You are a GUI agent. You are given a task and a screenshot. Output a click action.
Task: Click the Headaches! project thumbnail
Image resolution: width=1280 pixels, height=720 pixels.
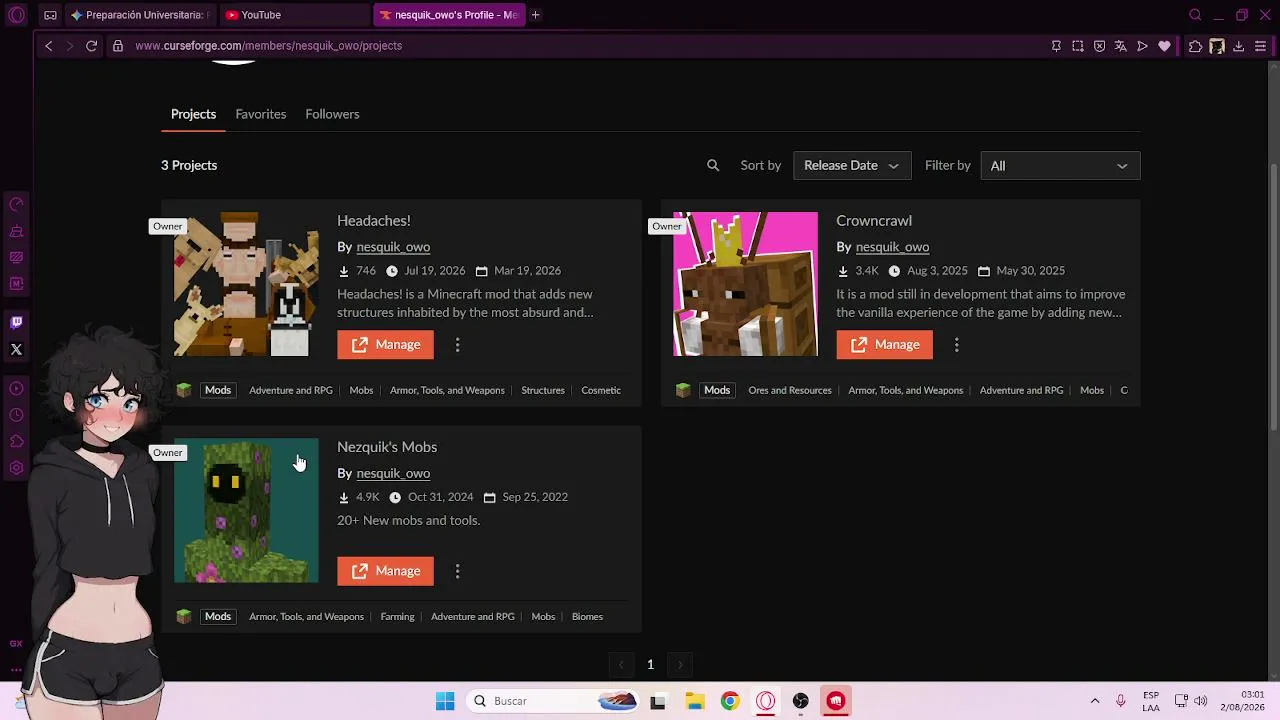tap(246, 284)
